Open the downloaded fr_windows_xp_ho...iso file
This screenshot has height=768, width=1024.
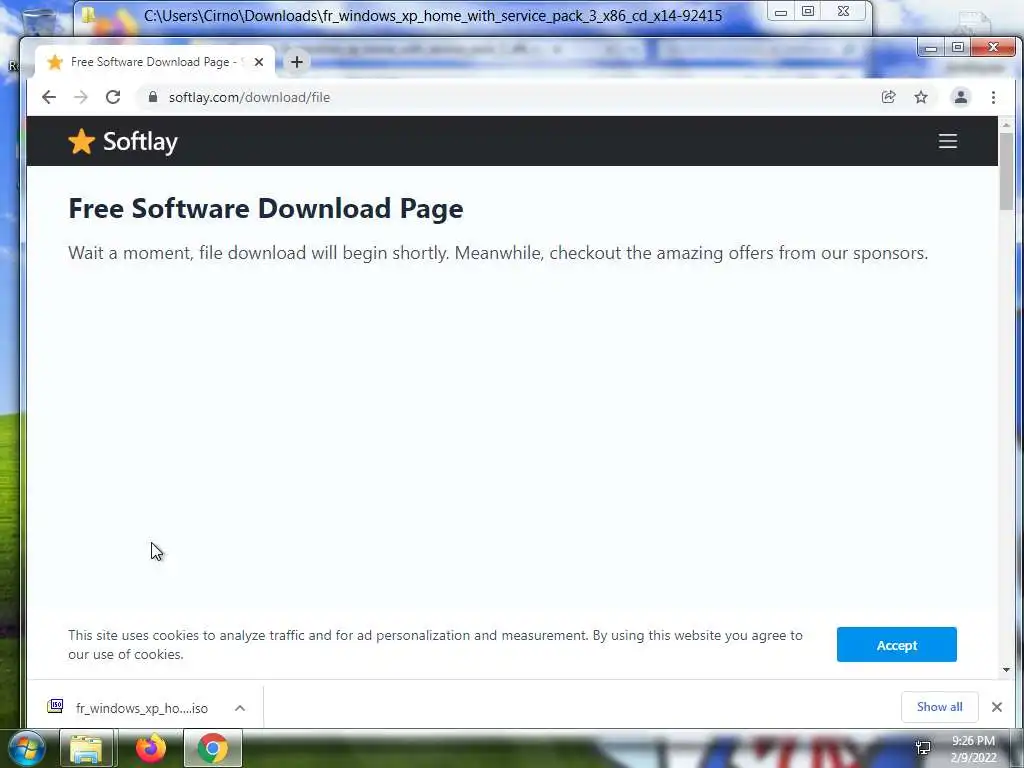[142, 708]
